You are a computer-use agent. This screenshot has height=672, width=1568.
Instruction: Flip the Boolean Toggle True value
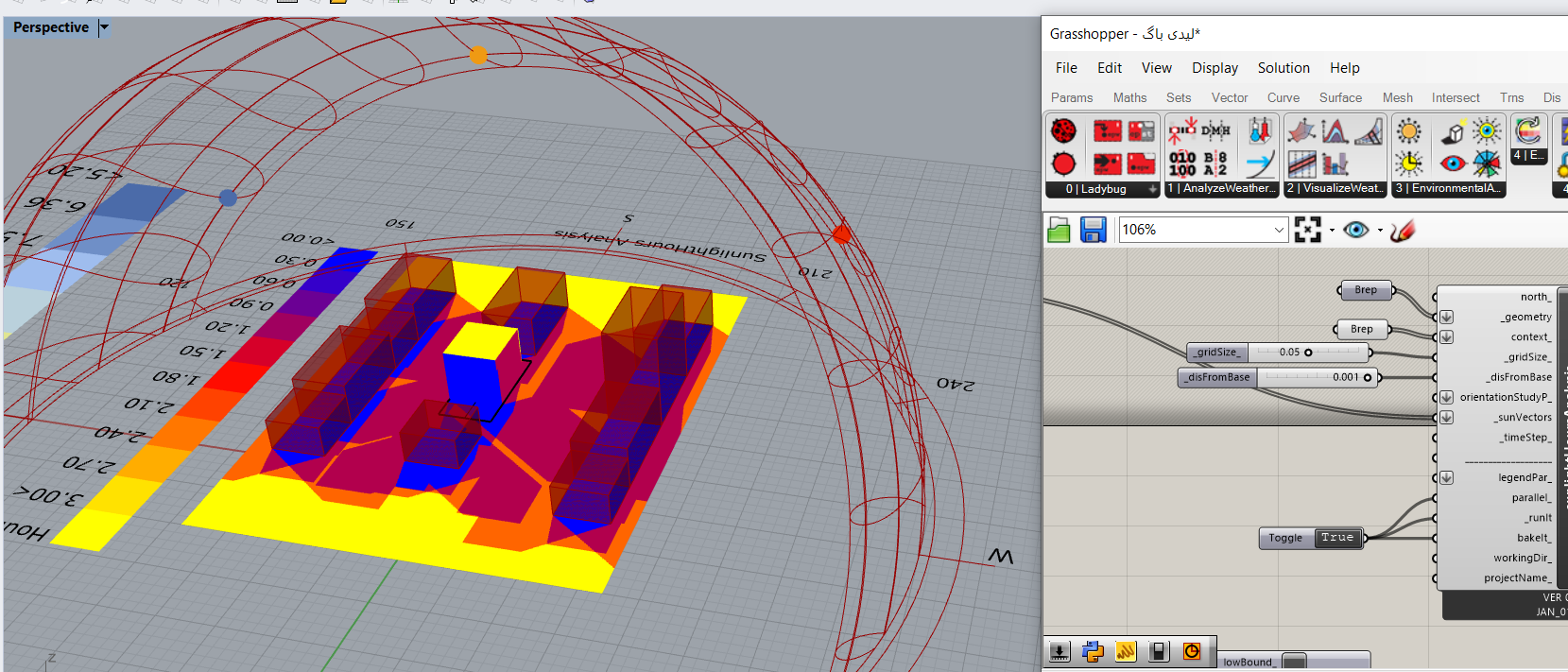point(1337,538)
